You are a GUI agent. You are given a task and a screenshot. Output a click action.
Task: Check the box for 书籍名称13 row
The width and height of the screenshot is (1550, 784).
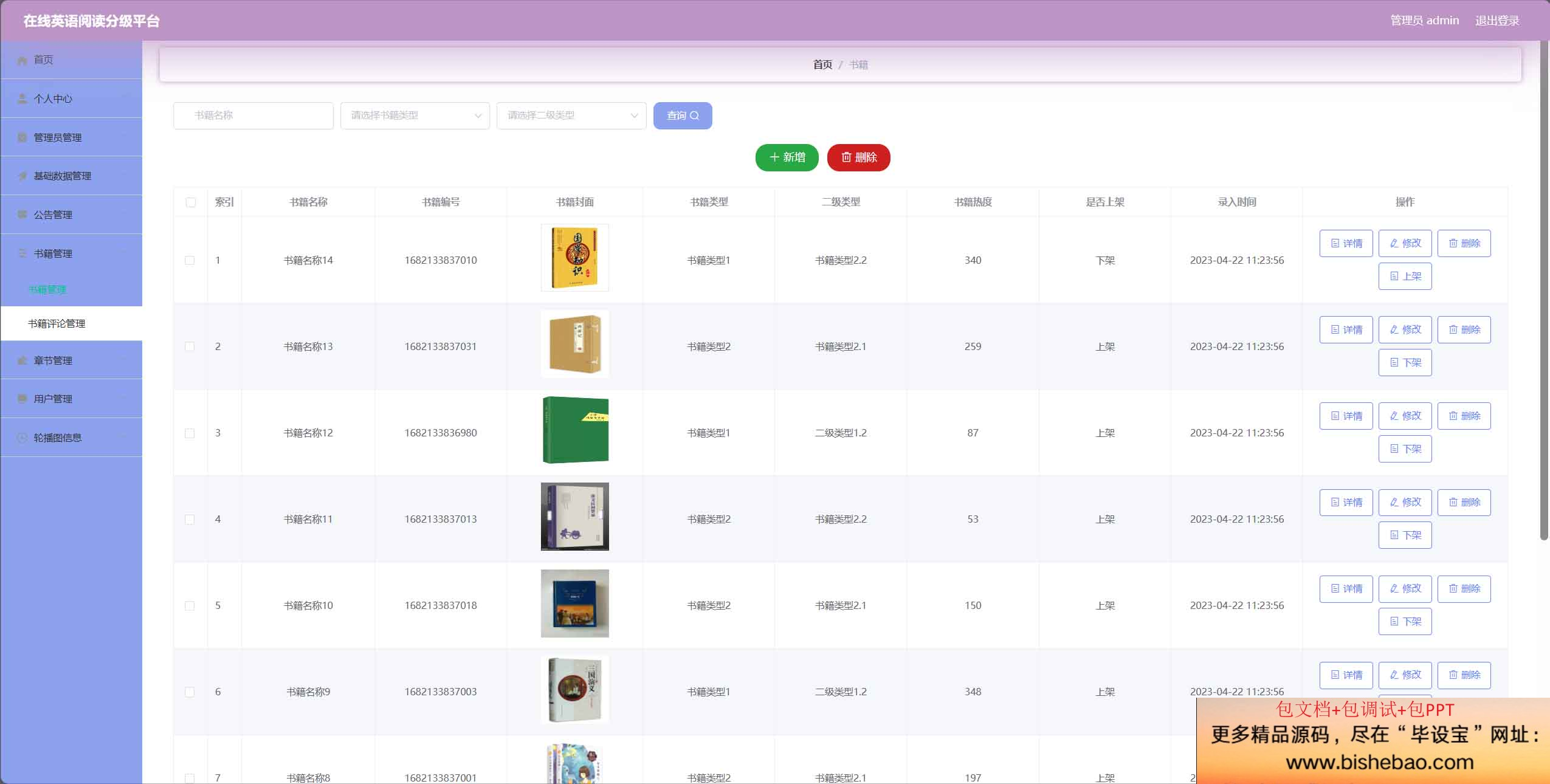[x=190, y=346]
